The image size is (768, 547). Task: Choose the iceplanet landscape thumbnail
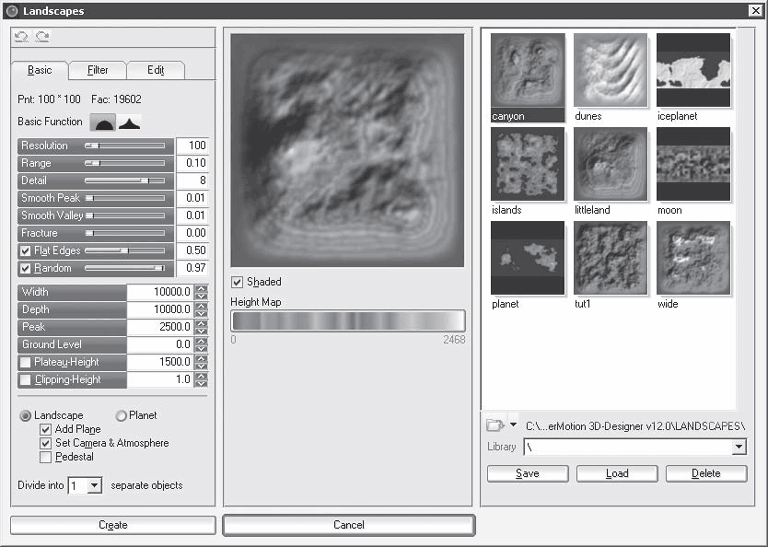(x=693, y=71)
